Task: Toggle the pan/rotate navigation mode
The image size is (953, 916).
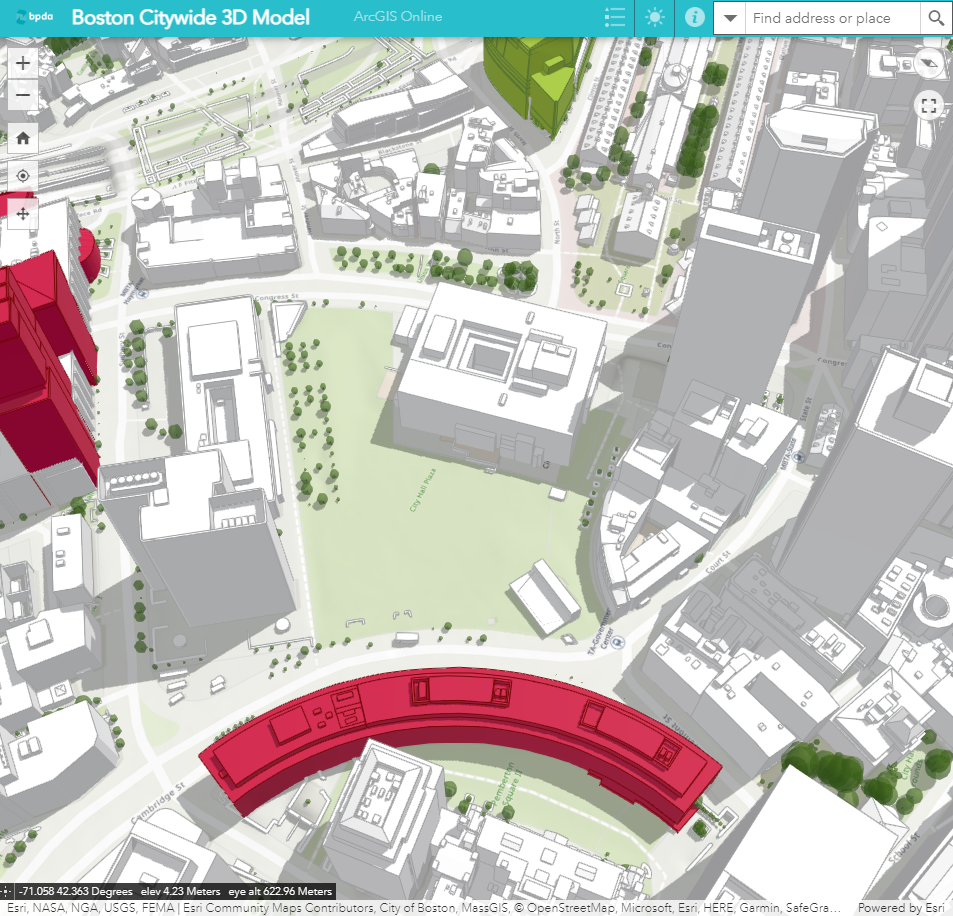Action: pyautogui.click(x=22, y=213)
